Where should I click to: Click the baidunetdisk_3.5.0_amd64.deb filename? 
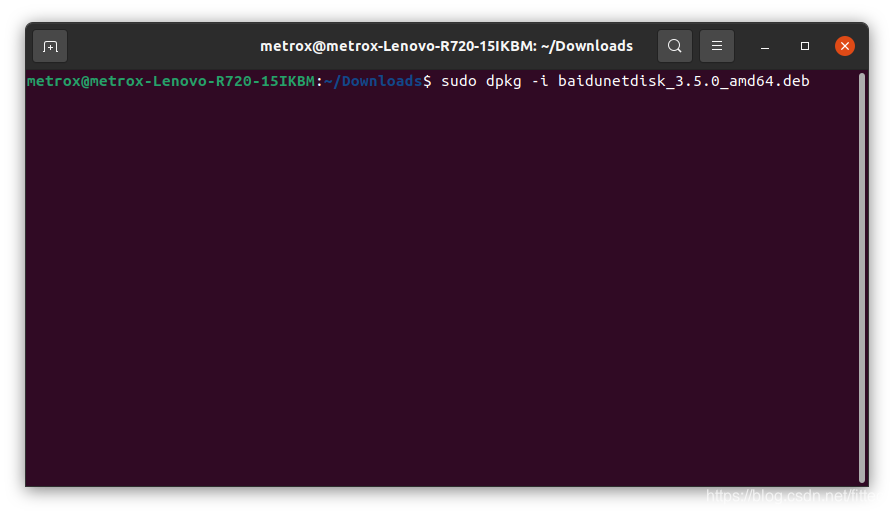click(x=684, y=81)
